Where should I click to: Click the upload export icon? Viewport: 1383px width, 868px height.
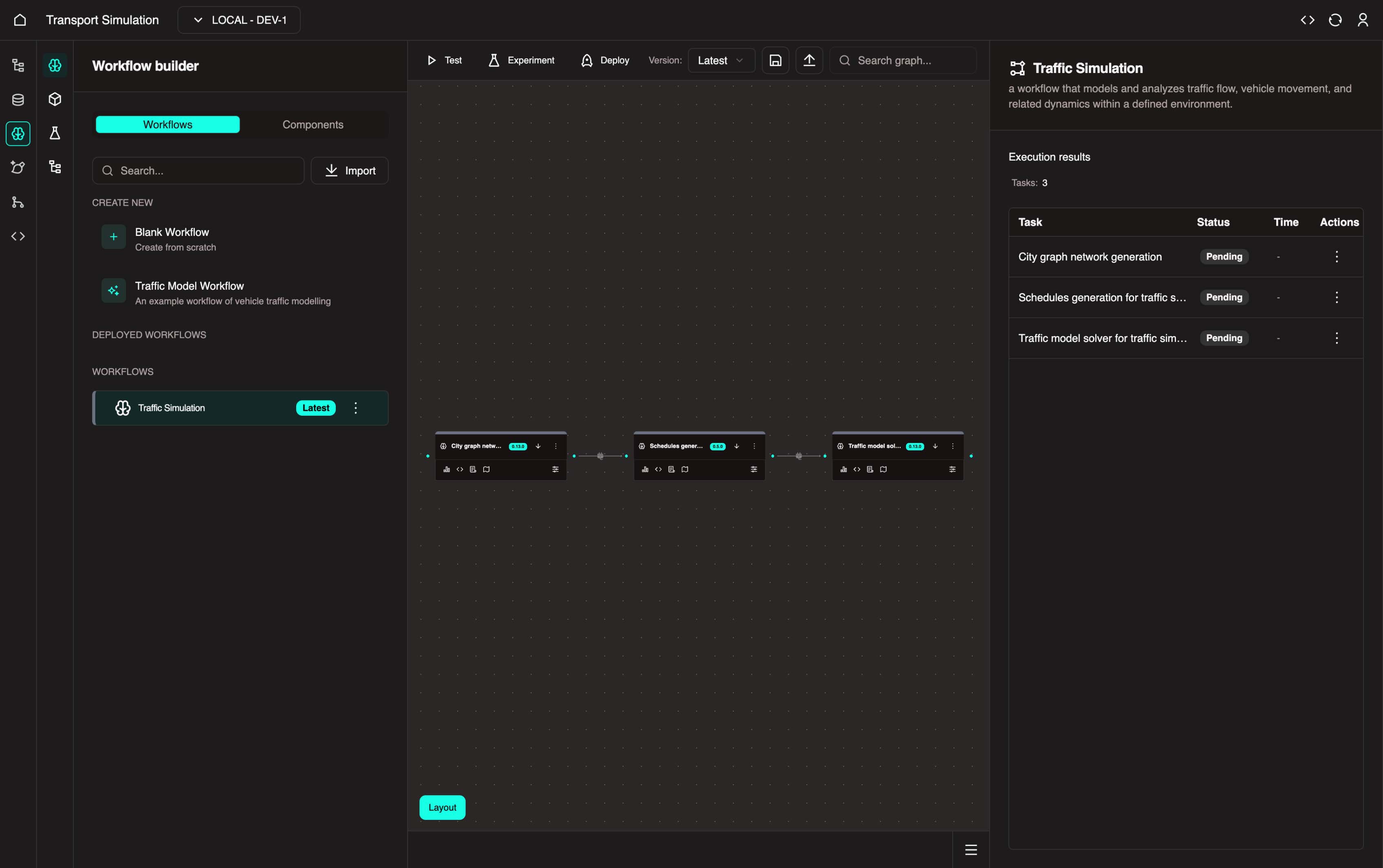(809, 60)
